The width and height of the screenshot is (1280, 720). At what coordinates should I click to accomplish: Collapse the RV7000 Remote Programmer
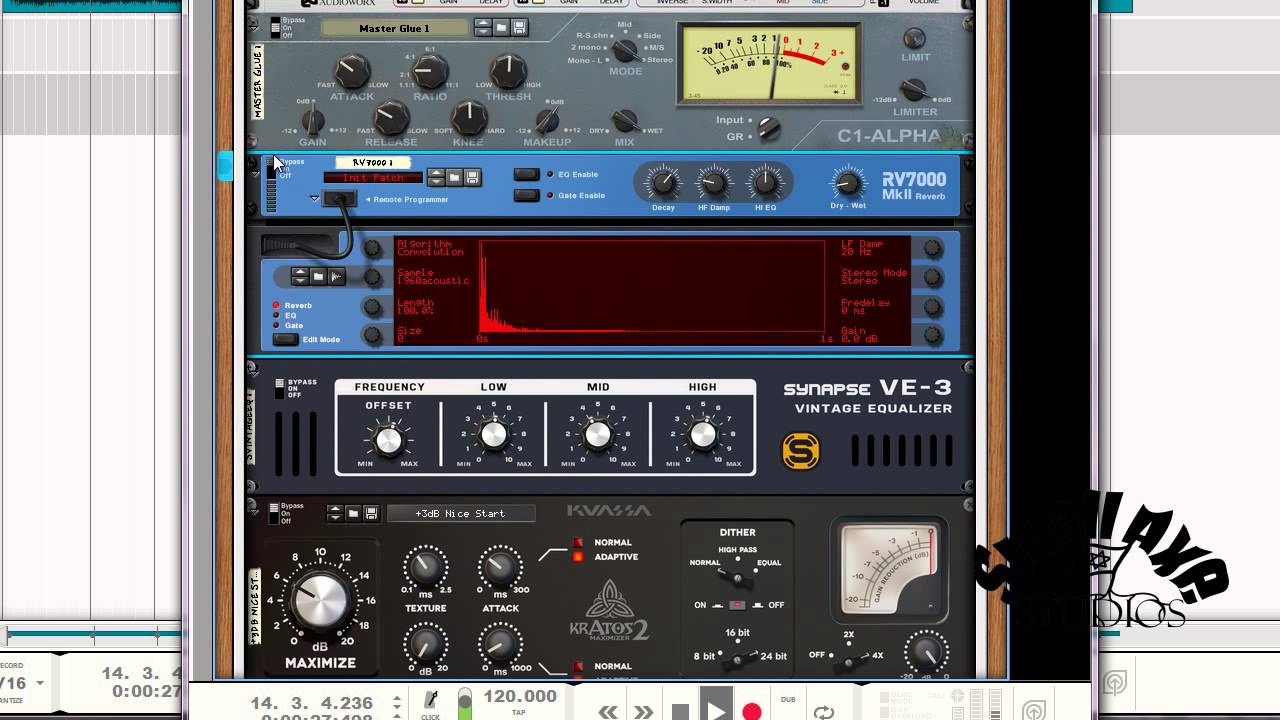[314, 199]
